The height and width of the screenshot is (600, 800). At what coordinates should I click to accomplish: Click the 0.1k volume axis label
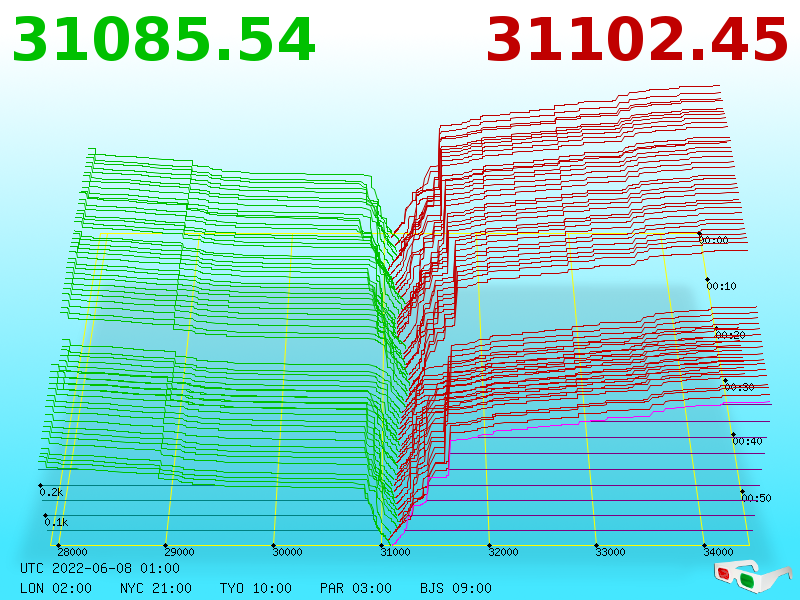56,522
